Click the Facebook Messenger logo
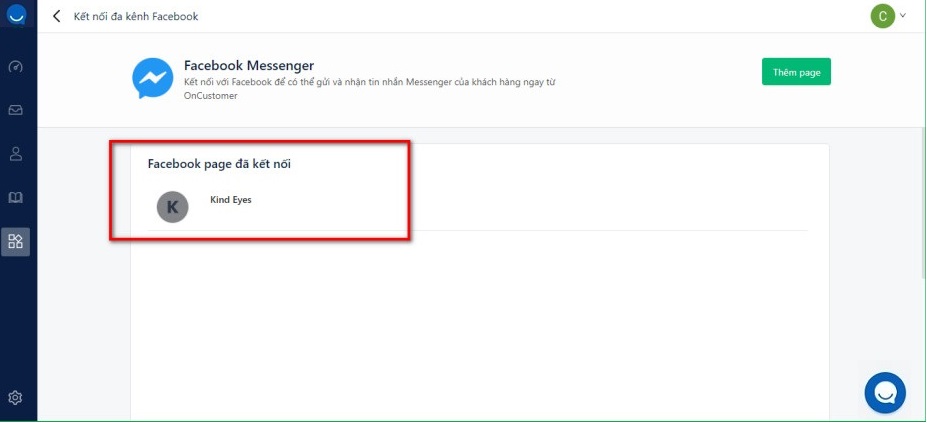Viewport: 927px width, 423px height. (153, 78)
